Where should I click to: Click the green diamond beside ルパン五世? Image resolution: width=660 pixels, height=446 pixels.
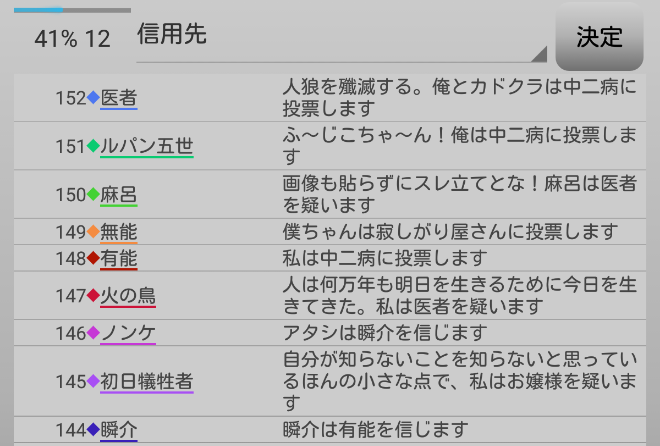(94, 146)
